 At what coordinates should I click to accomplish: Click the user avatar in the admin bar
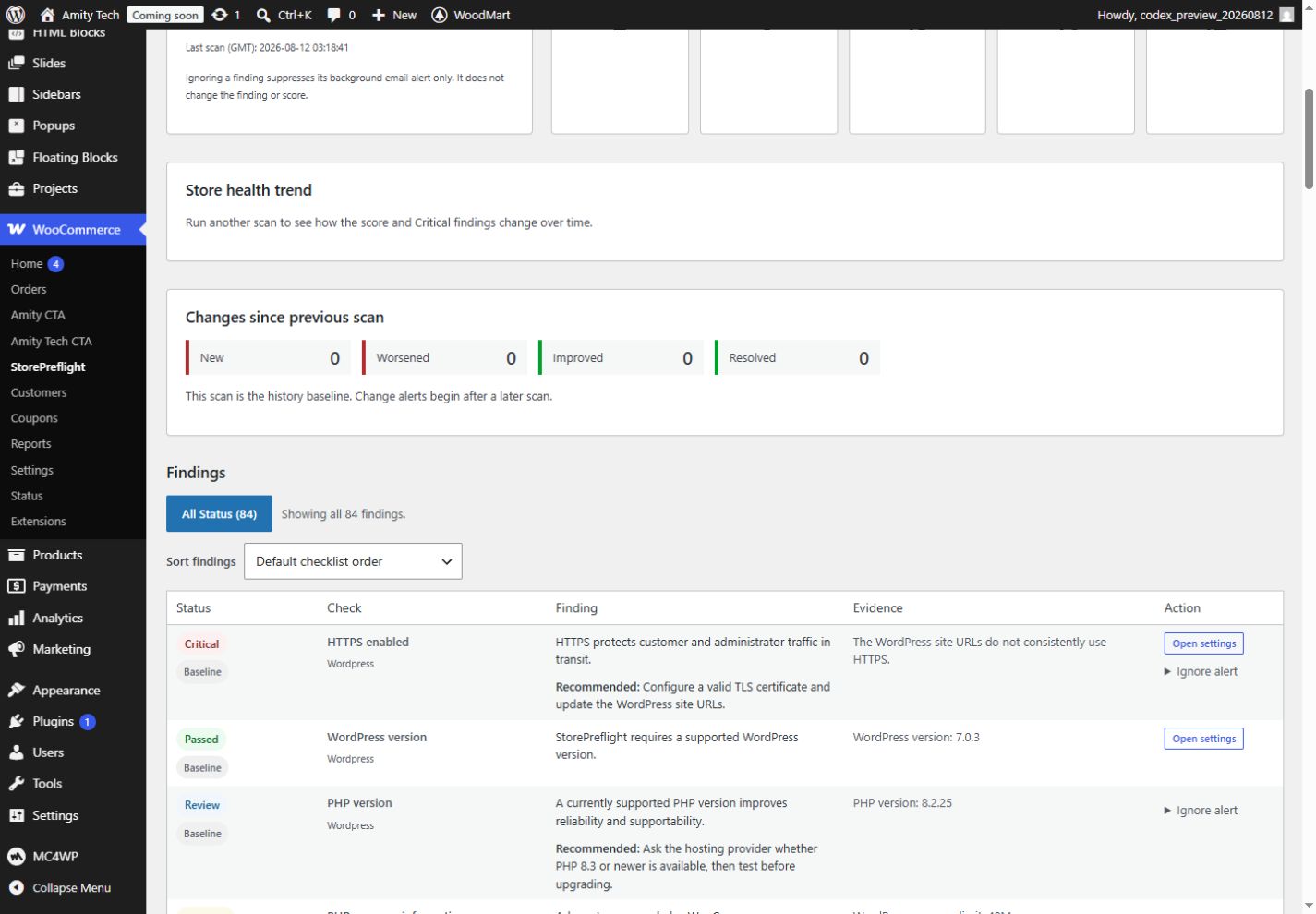tap(1287, 15)
